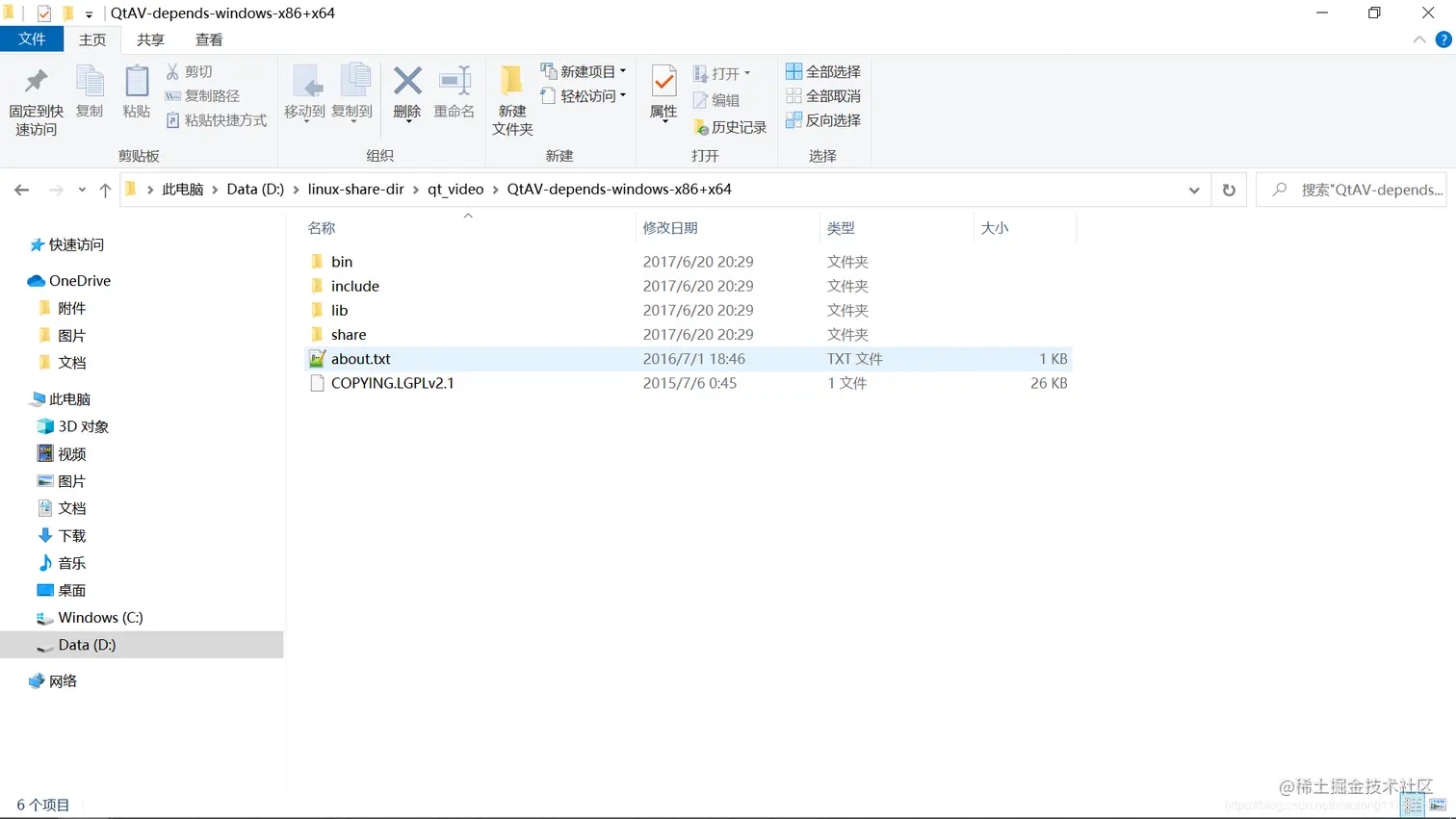Expand the Open button dropdown arrow
The height and width of the screenshot is (819, 1456).
click(x=747, y=73)
